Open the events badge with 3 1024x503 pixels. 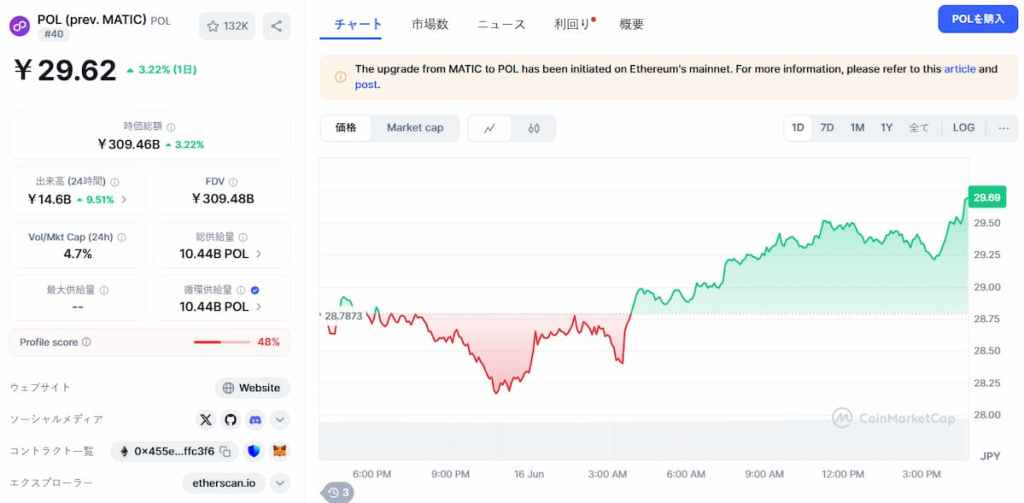(338, 493)
